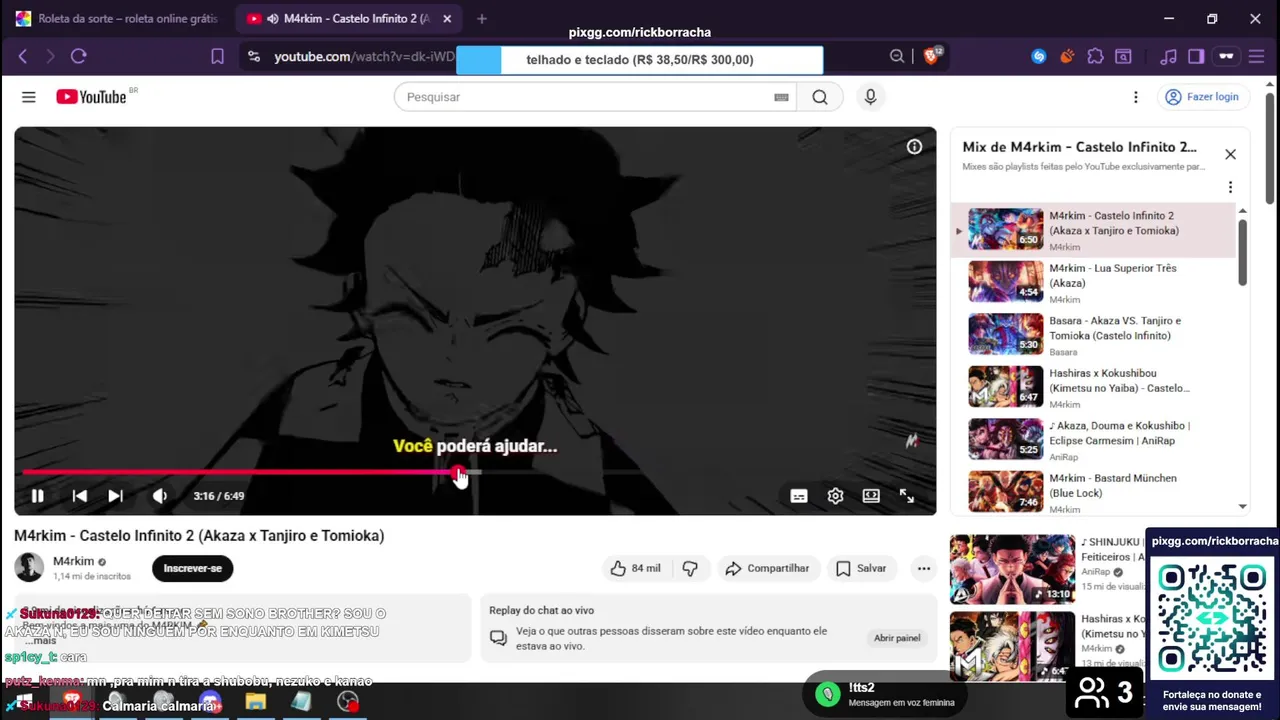Go forward in browser
The image size is (1280, 720).
[x=50, y=56]
